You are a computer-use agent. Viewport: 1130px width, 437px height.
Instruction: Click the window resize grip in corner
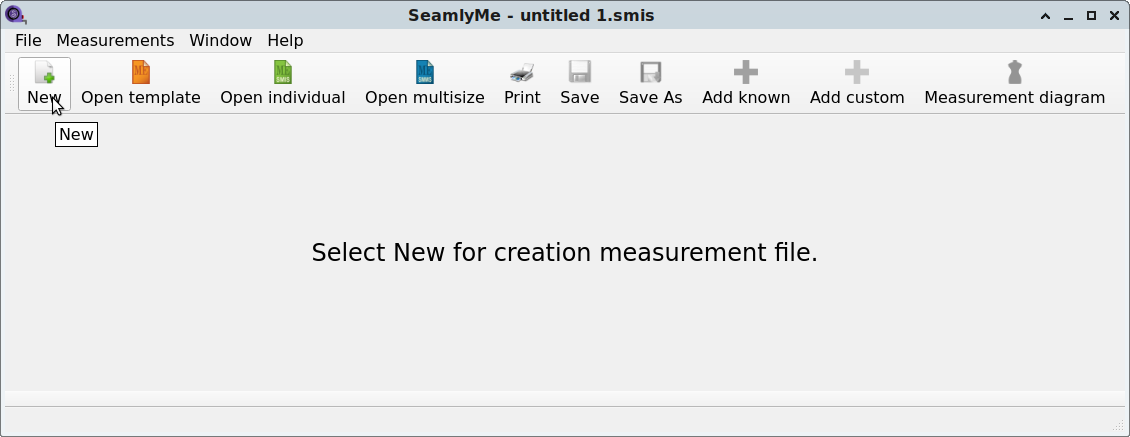click(x=1118, y=425)
